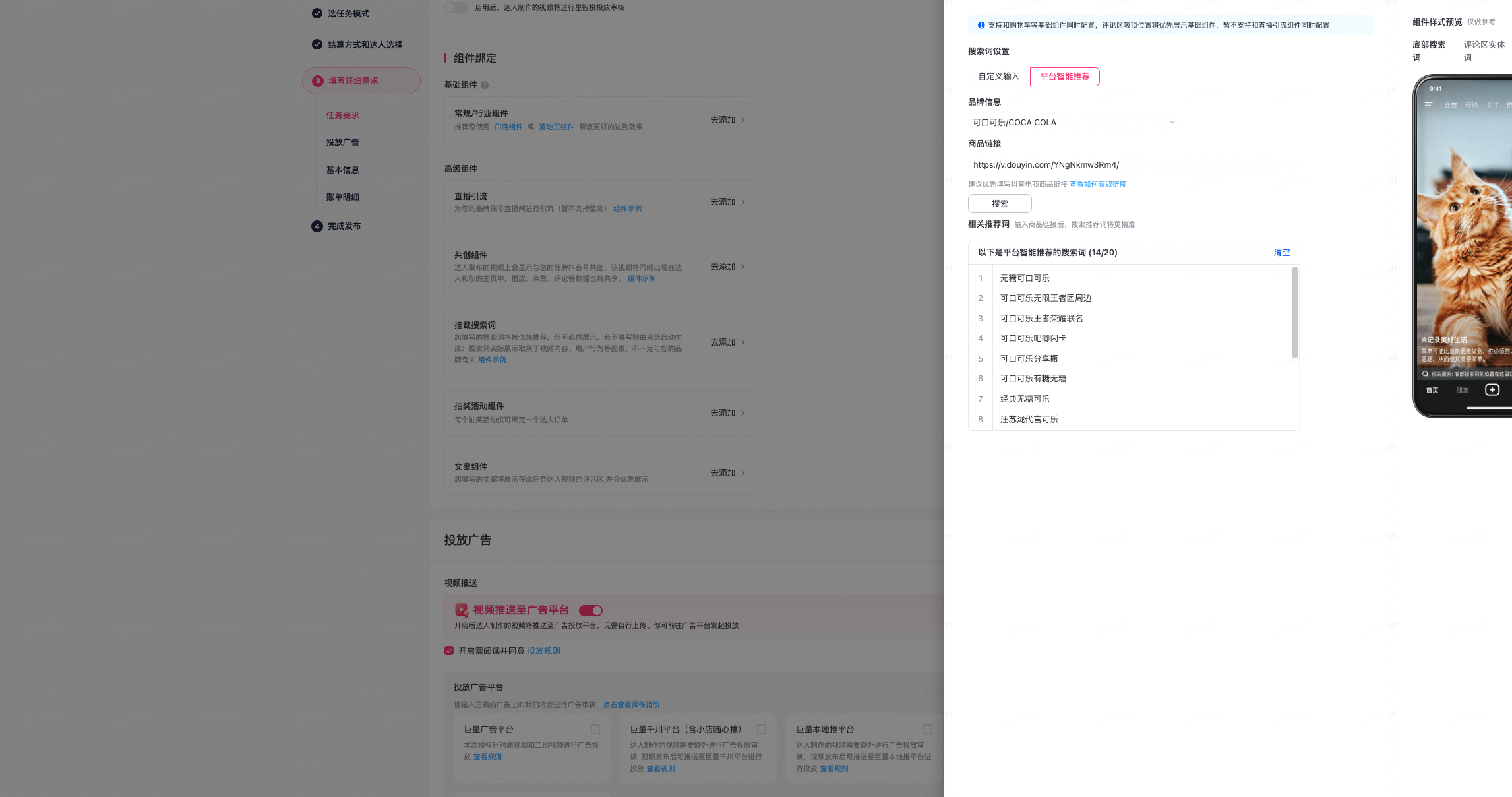Check the 巨量广告平台 checkbox
This screenshot has width=1512, height=797.
(x=595, y=729)
